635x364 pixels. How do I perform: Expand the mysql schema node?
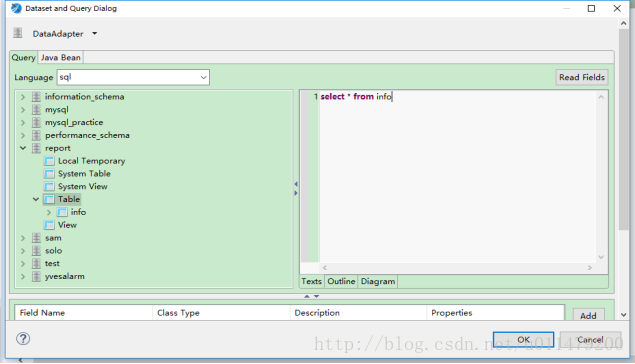pos(23,110)
